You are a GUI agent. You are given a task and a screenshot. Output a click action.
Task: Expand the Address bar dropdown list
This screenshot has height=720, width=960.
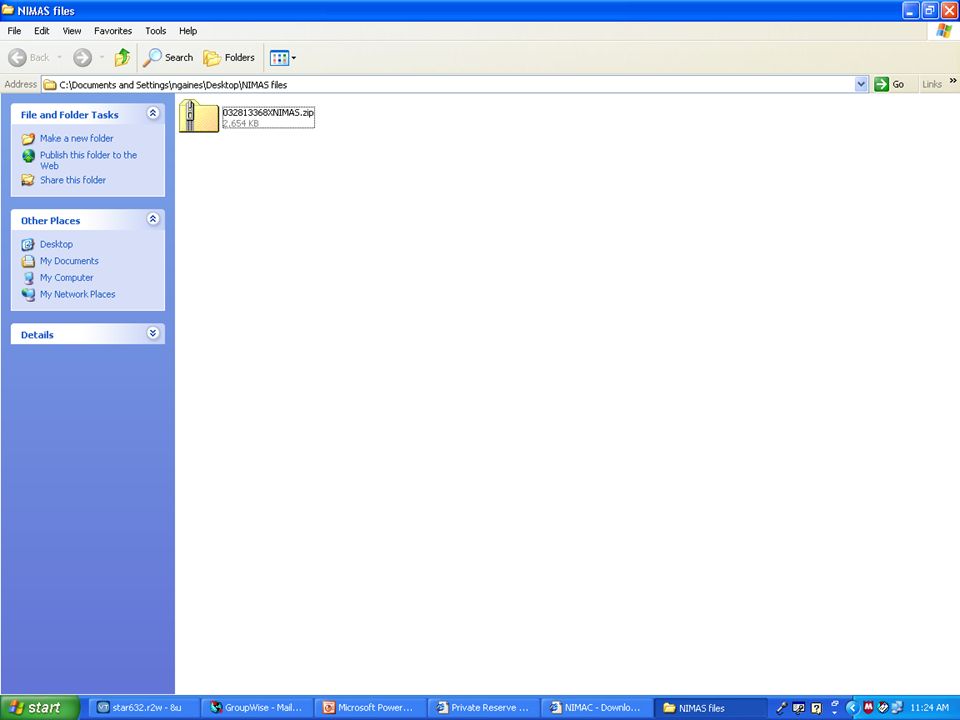click(x=861, y=84)
